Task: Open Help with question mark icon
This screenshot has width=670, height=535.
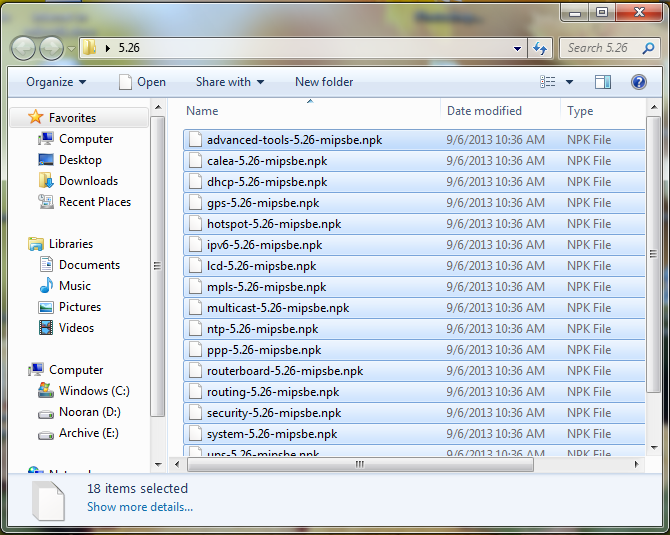Action: pos(639,82)
